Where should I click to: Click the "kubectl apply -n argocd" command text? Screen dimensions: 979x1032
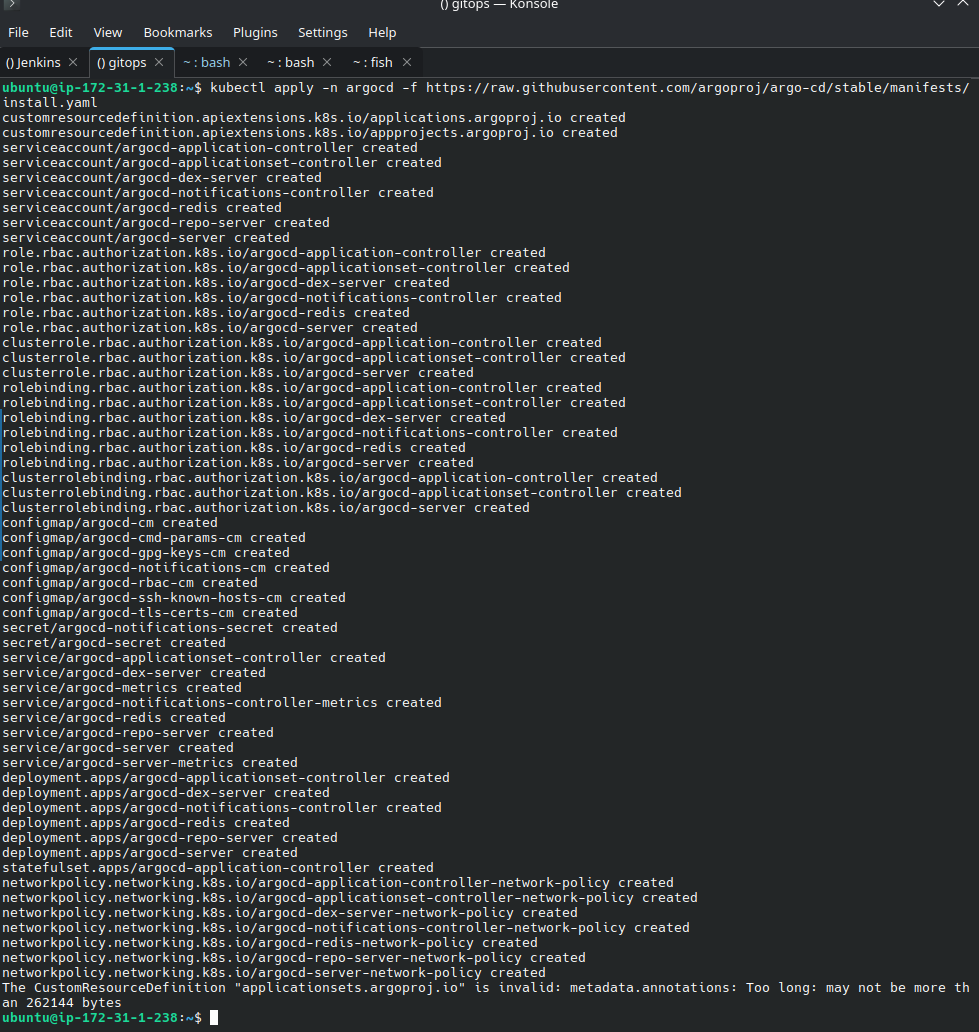[302, 88]
